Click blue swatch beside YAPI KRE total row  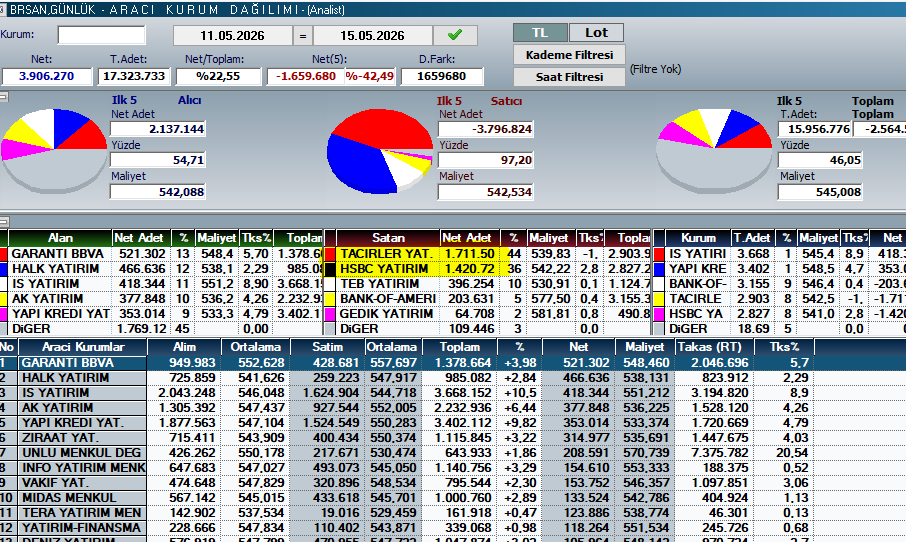point(659,269)
